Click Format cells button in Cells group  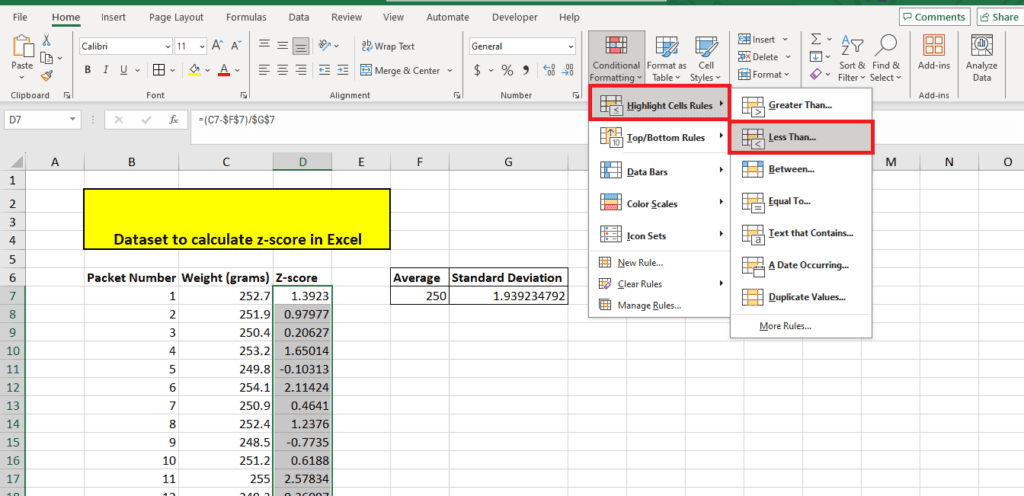pos(763,75)
